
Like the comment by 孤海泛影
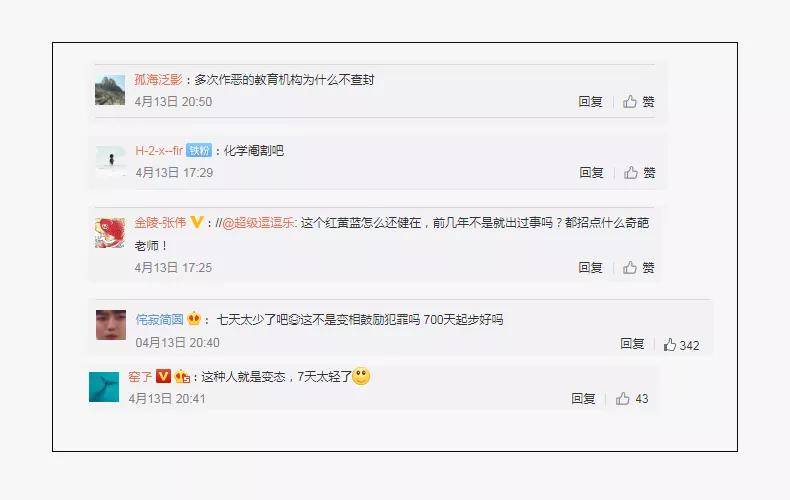(x=638, y=102)
